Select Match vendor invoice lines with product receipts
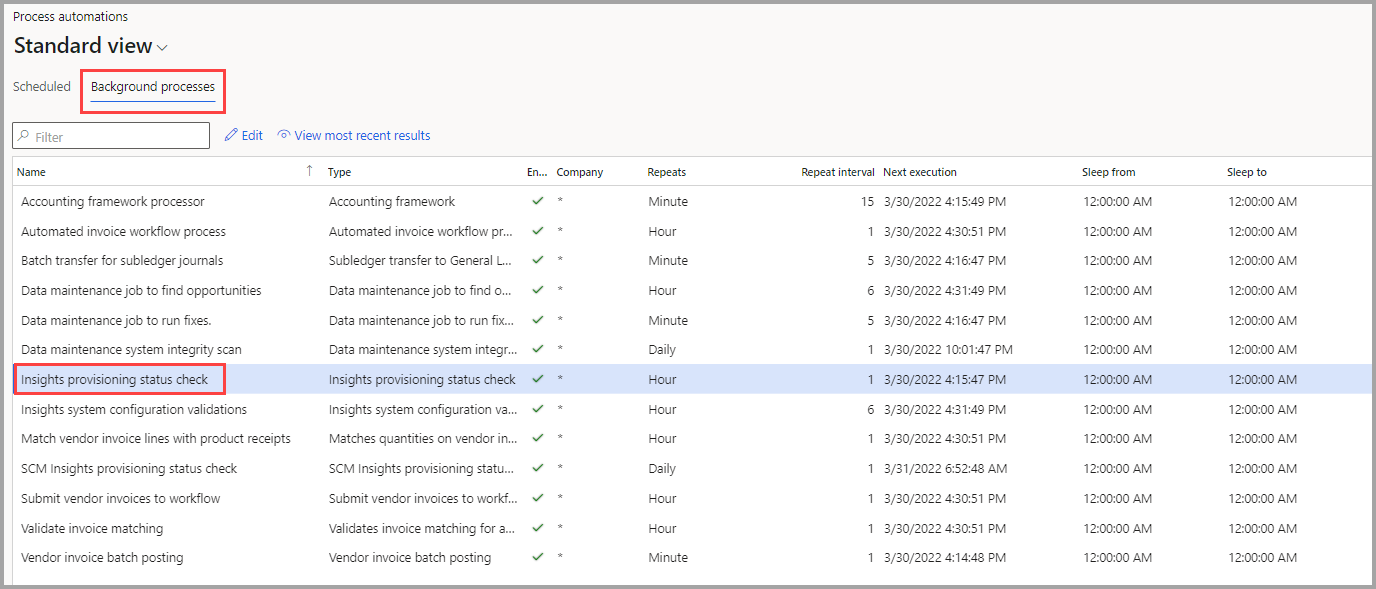This screenshot has width=1376, height=589. pos(156,438)
